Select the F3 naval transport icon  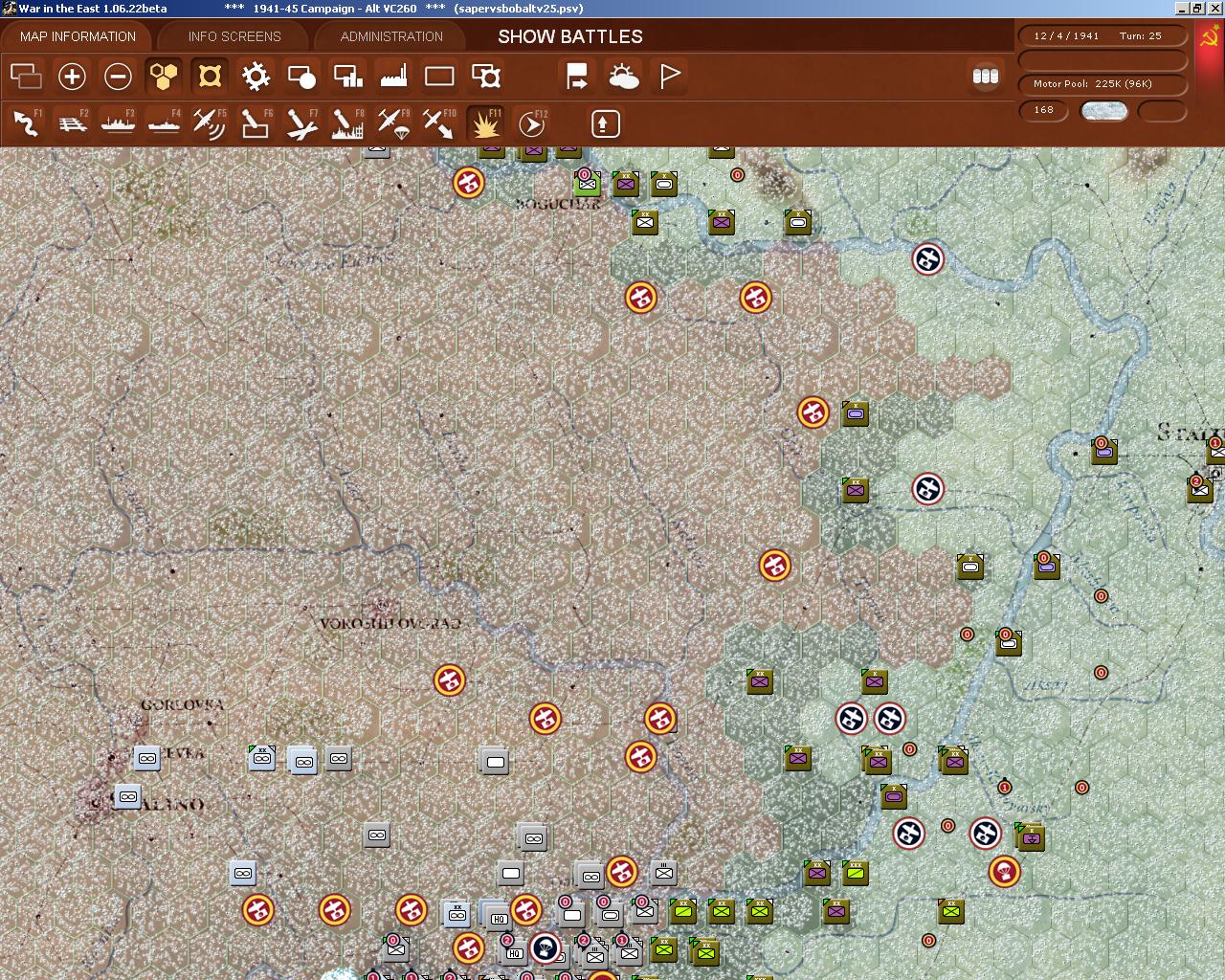pyautogui.click(x=118, y=124)
